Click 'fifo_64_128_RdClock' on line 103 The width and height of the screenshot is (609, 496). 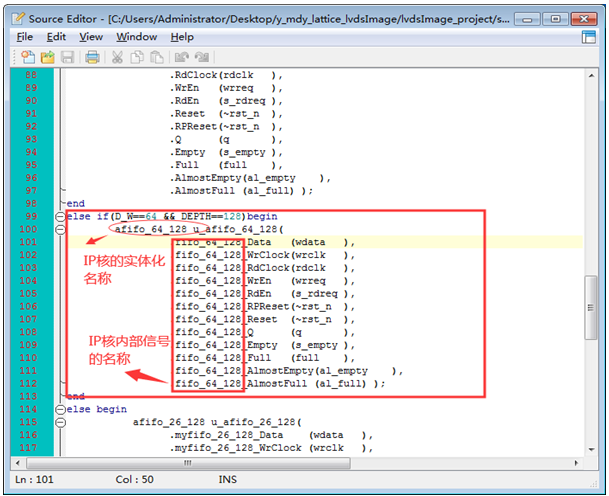tap(232, 268)
